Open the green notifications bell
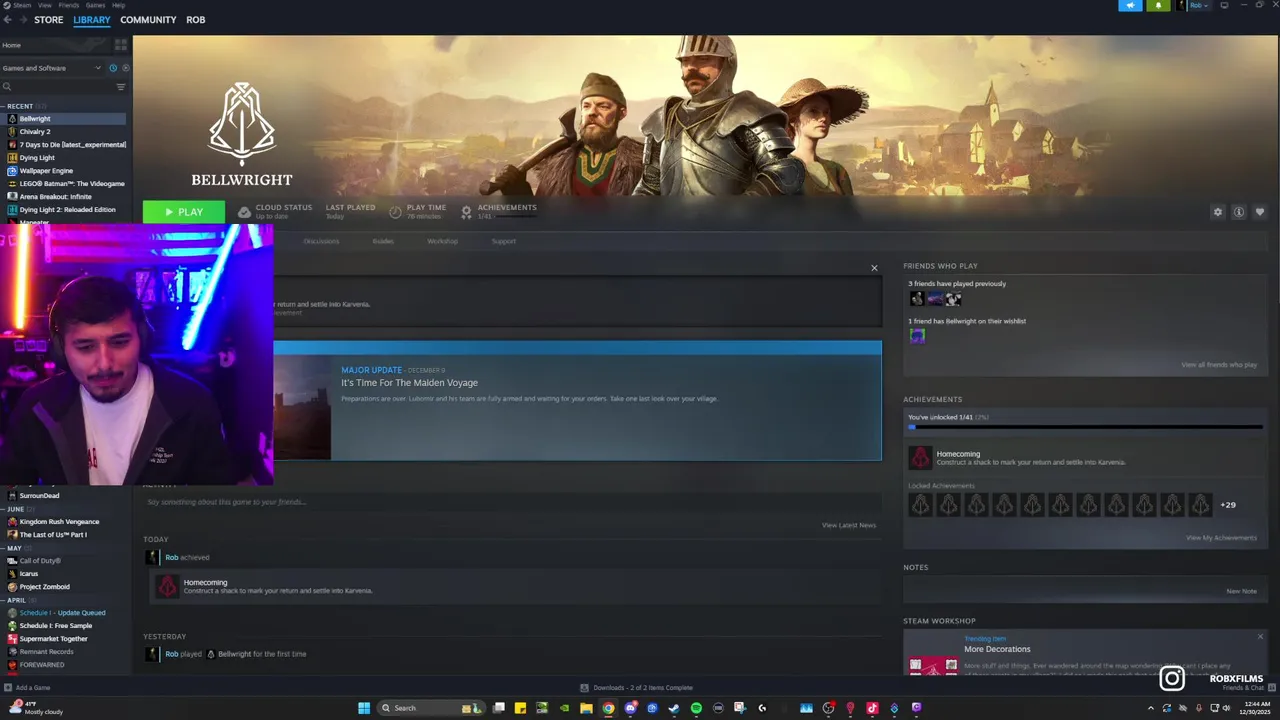The image size is (1280, 720). [1158, 5]
